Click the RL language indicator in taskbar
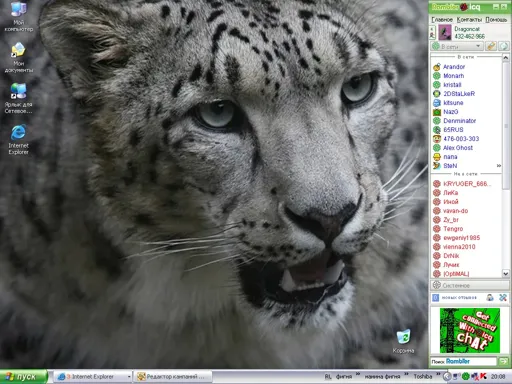The image size is (512, 384). (x=328, y=377)
